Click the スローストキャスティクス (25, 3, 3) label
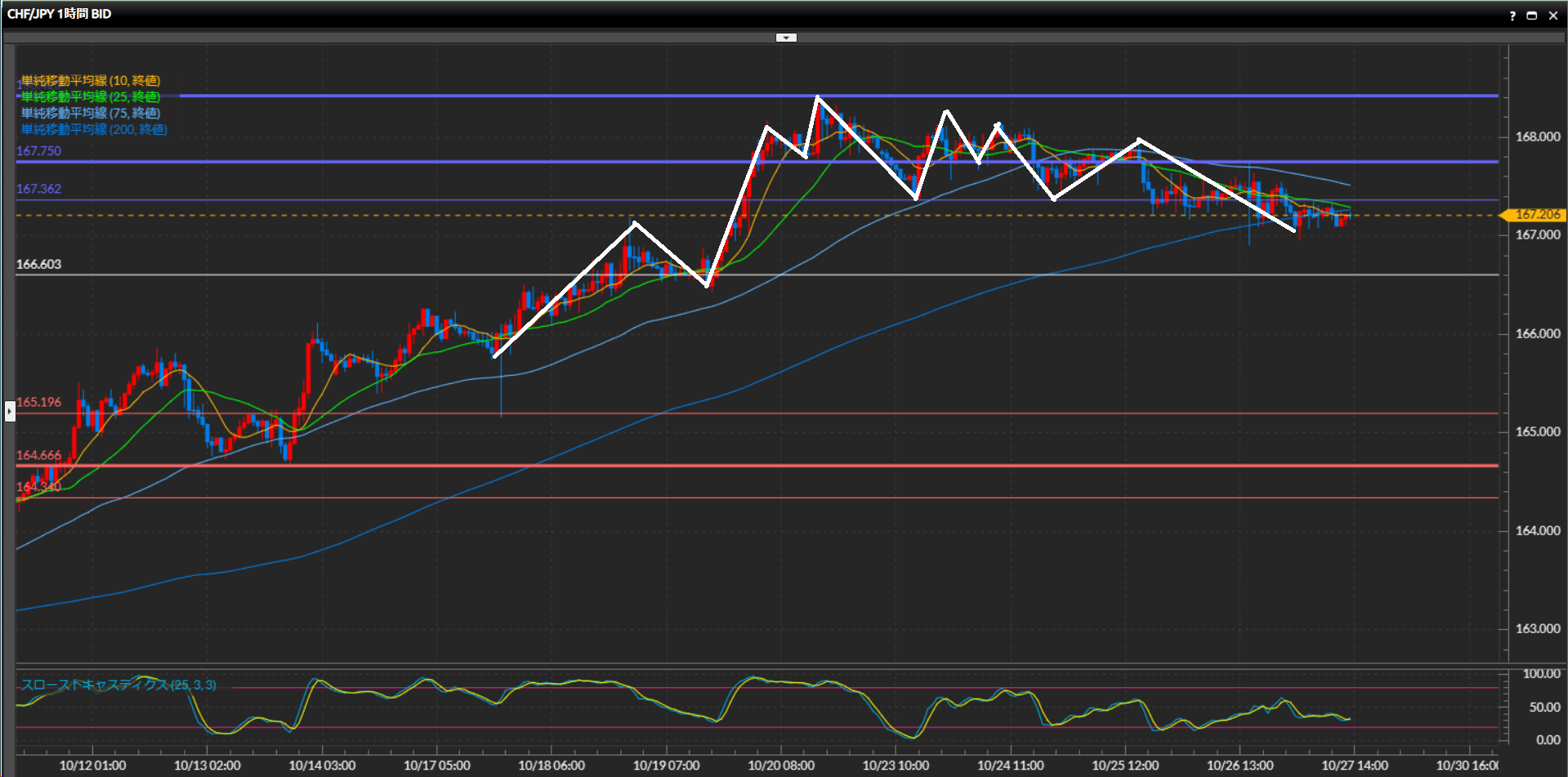Viewport: 1568px width, 777px height. coord(118,685)
